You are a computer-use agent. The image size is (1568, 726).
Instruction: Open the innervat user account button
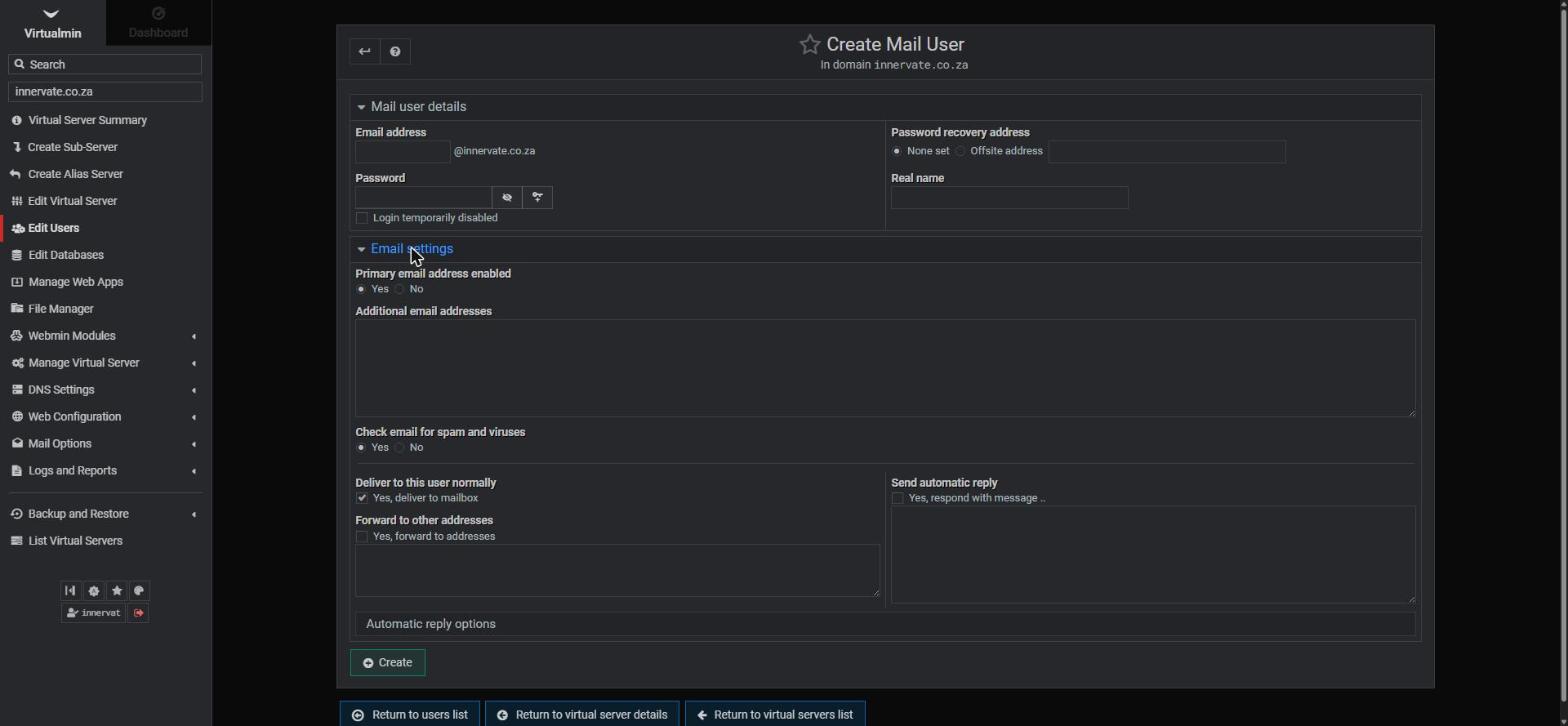(93, 613)
